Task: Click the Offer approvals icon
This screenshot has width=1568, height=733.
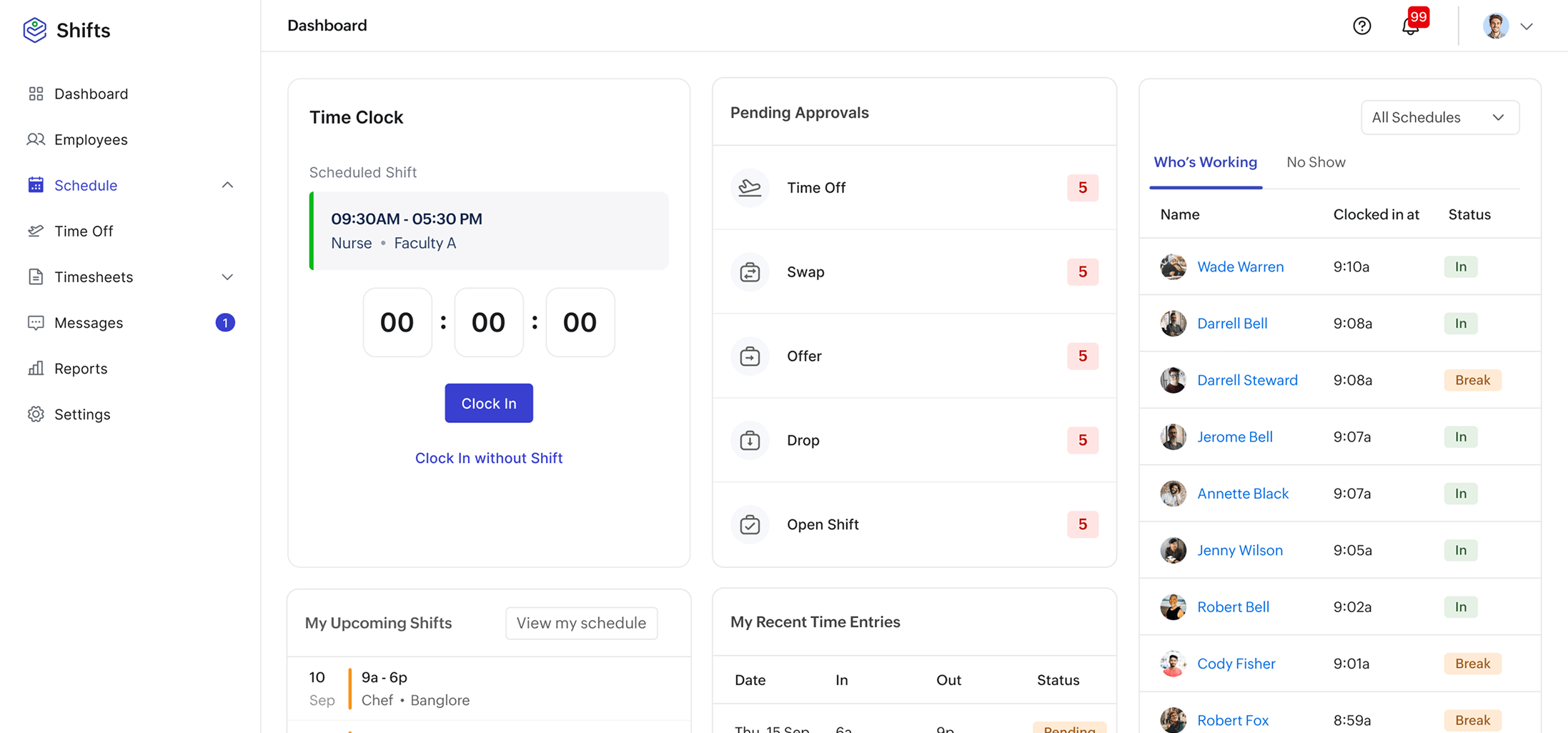Action: click(x=750, y=356)
